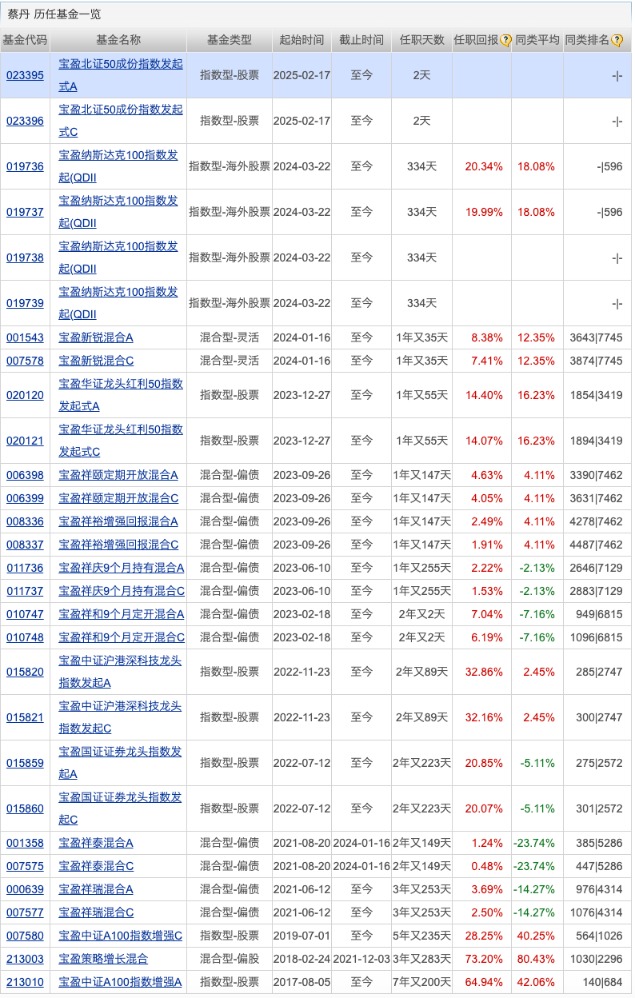Select the 73.20% return value
Image resolution: width=635 pixels, height=998 pixels.
484,959
